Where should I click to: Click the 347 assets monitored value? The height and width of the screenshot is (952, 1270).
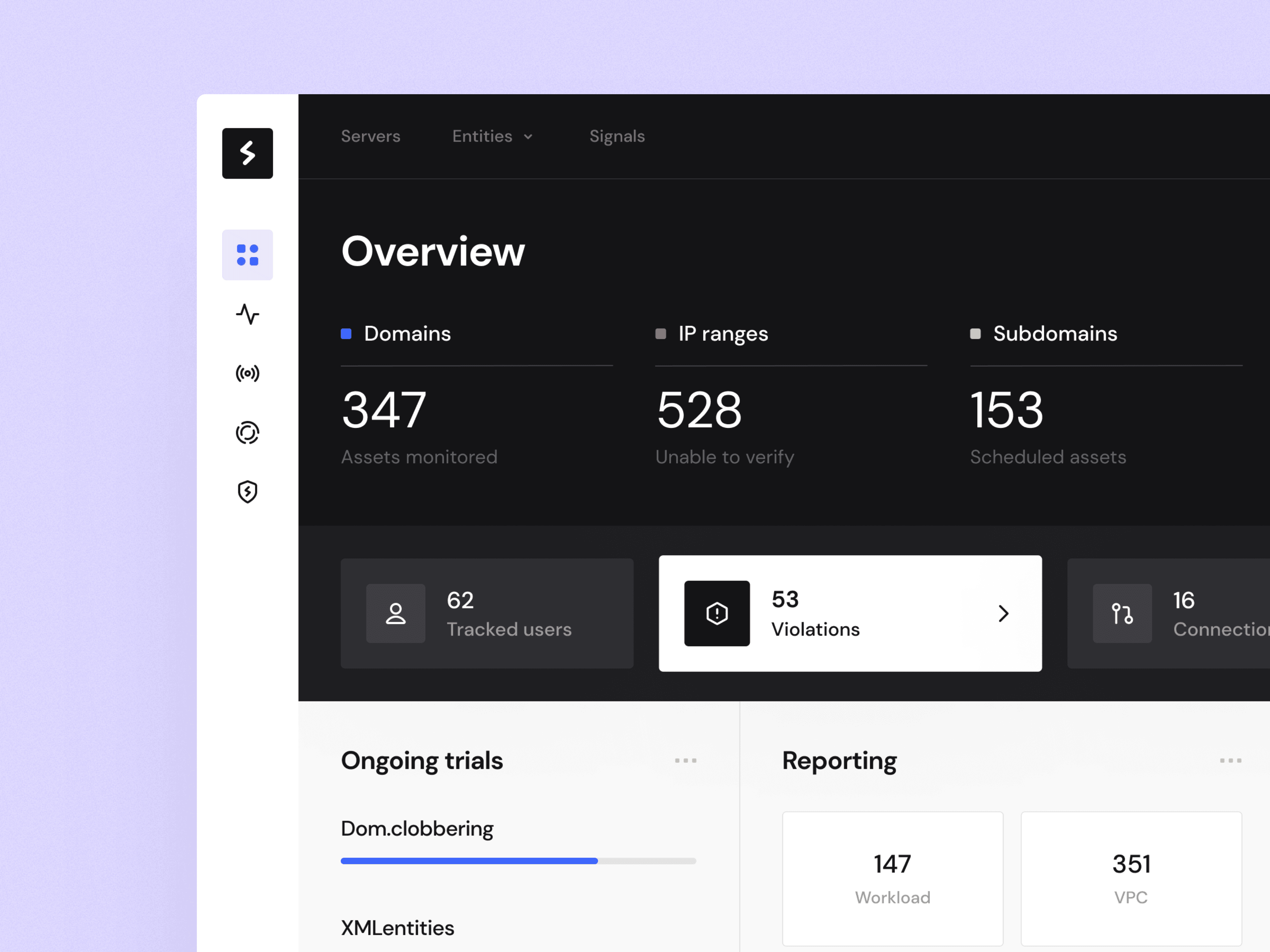pyautogui.click(x=384, y=410)
